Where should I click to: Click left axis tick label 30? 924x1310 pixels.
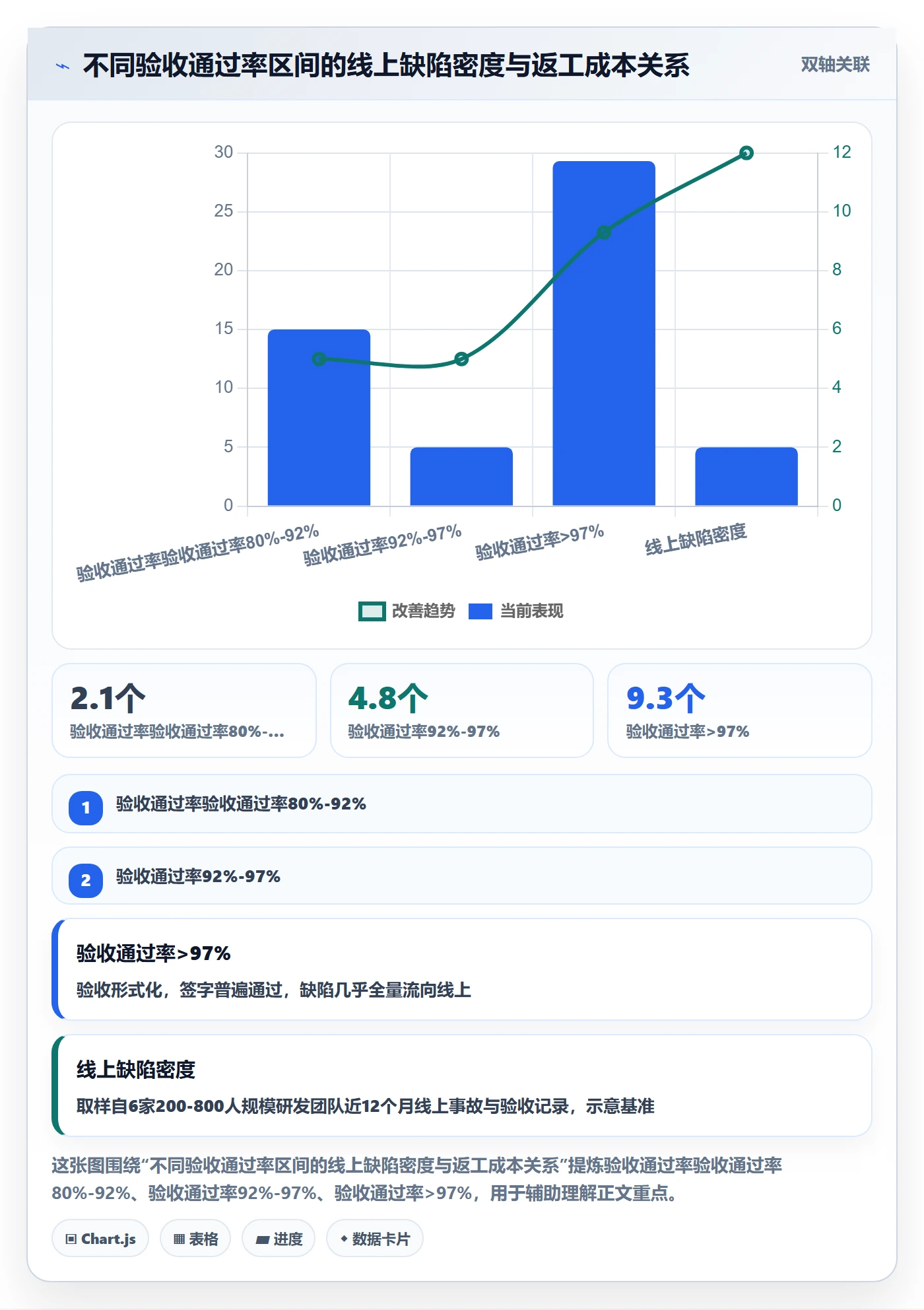(x=224, y=153)
